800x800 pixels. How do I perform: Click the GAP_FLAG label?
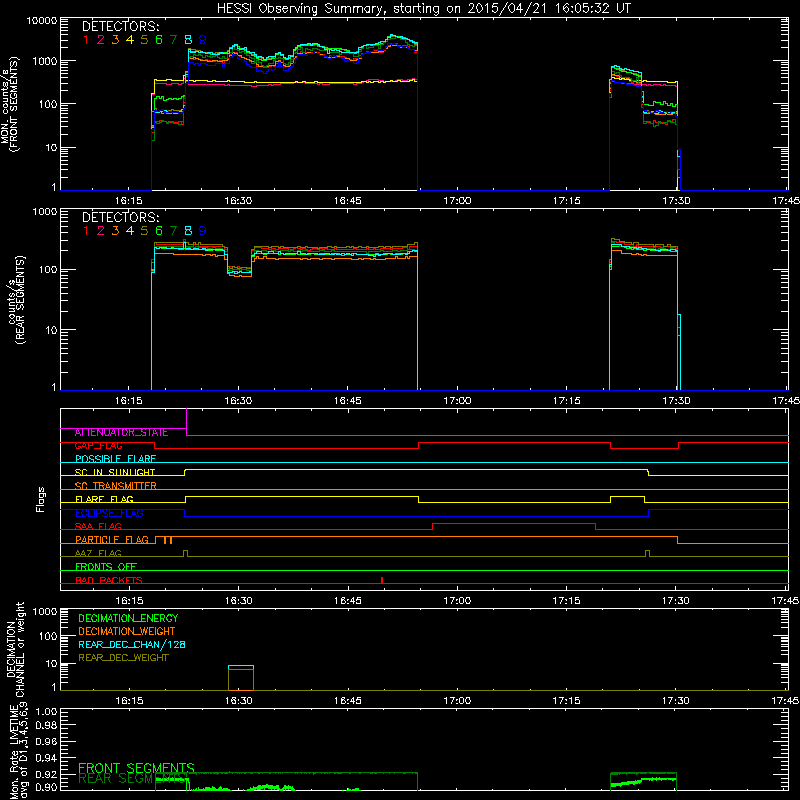[98, 446]
